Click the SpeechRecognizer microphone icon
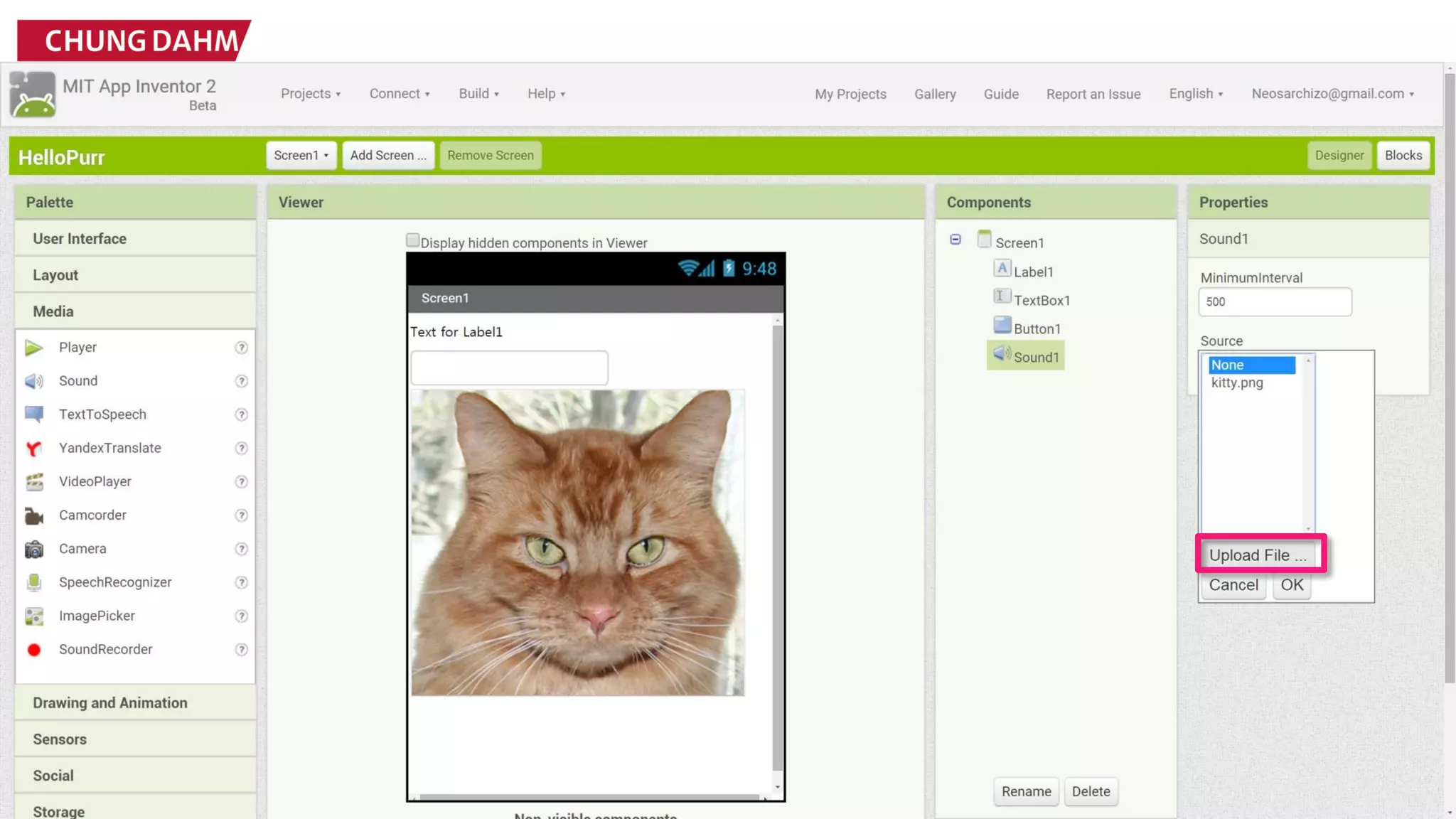The width and height of the screenshot is (1456, 819). point(33,582)
